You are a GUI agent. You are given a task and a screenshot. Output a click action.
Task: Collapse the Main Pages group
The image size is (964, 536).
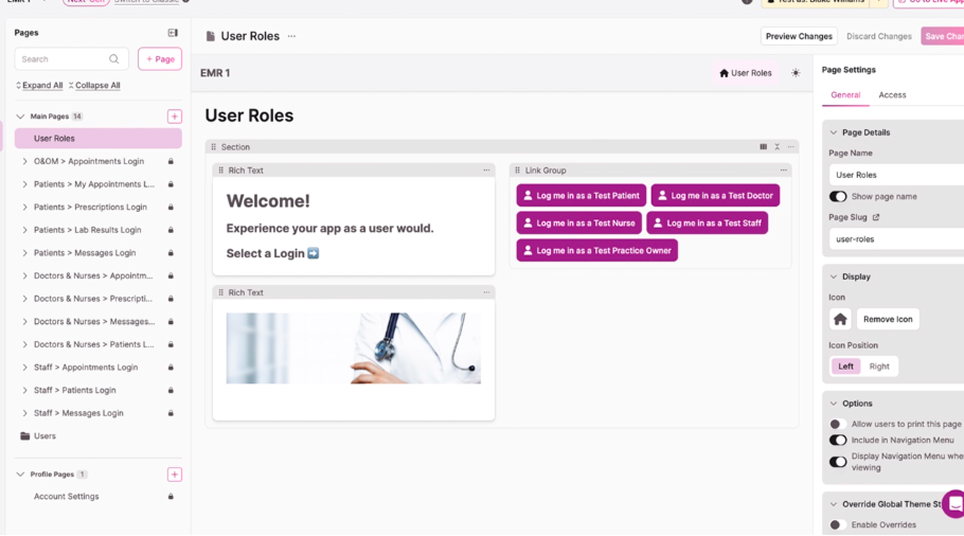(x=20, y=117)
